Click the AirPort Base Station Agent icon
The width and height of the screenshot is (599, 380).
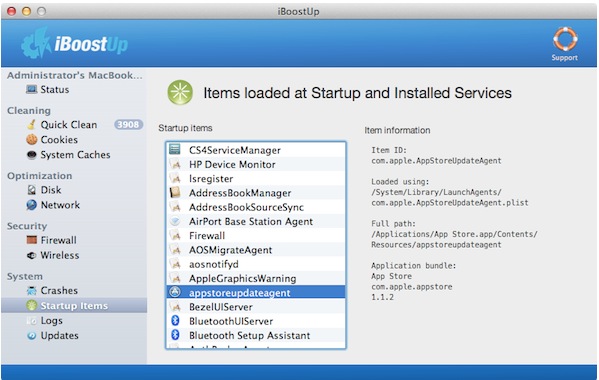(175, 221)
